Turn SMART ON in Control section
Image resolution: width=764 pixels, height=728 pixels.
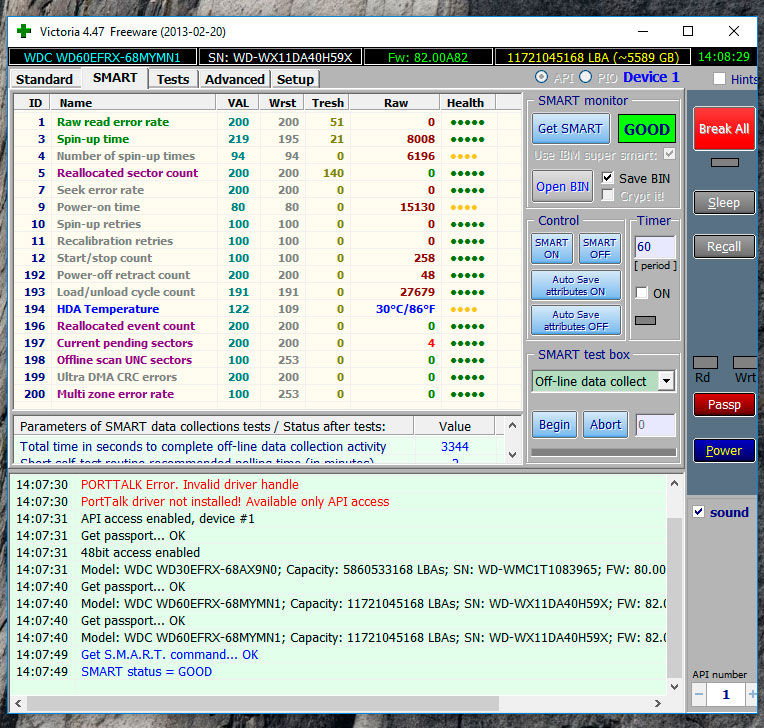551,248
